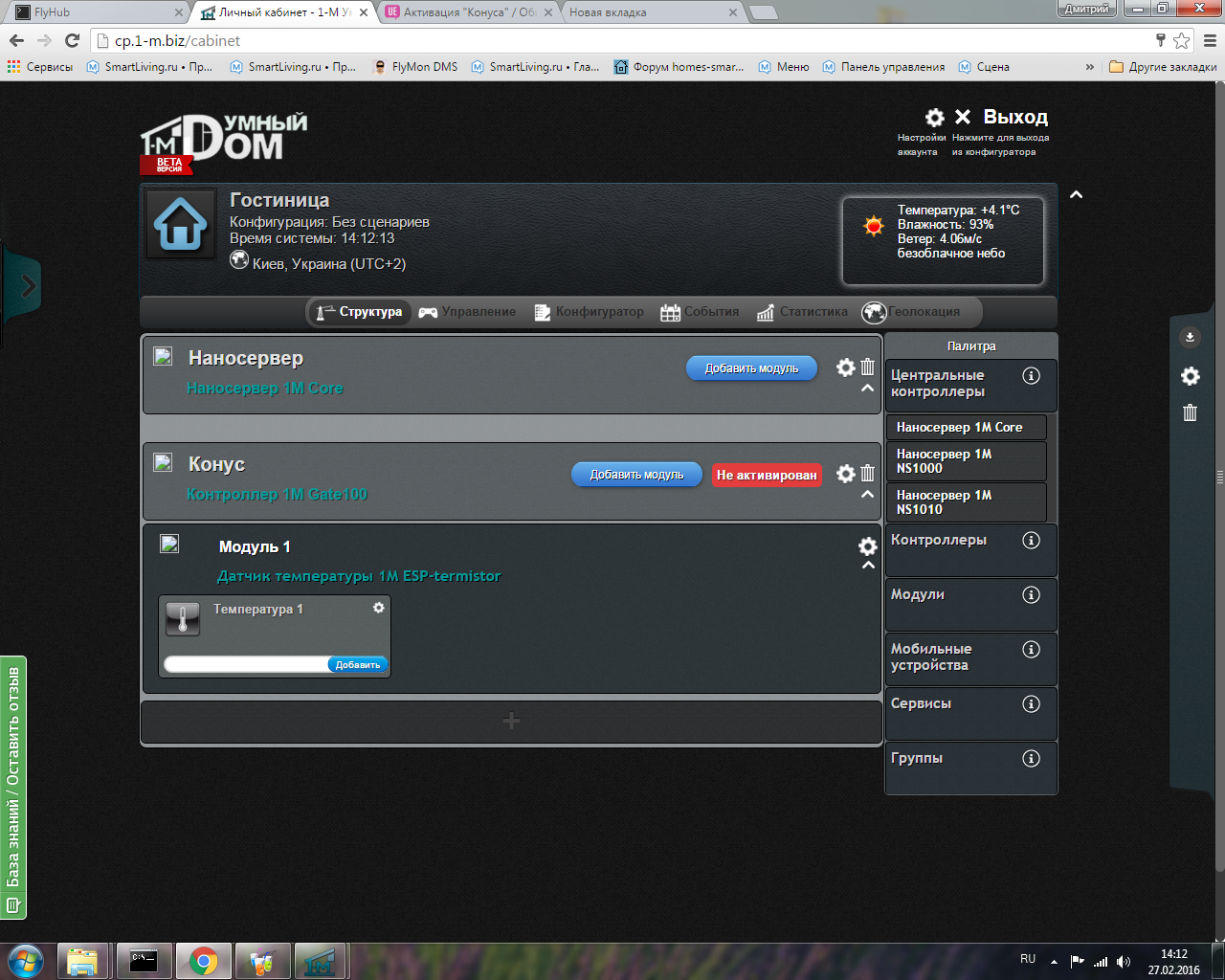Open Windows Start menu
The image size is (1225, 980).
[26, 960]
